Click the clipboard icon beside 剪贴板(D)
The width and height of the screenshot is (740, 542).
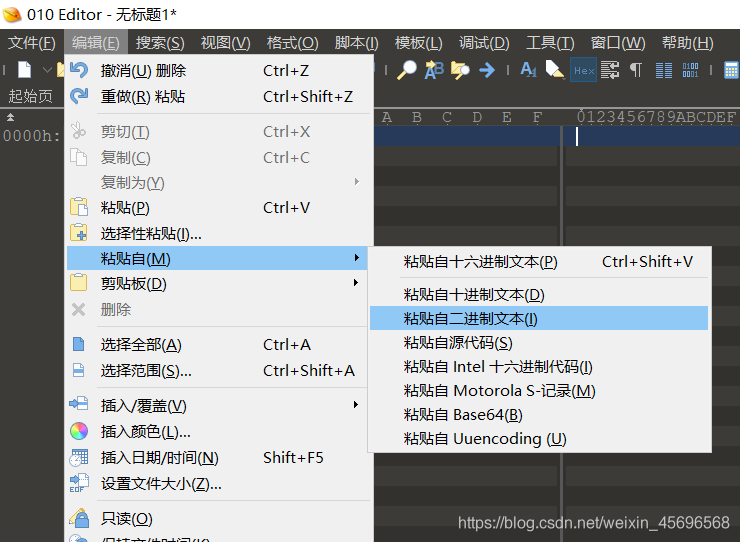(79, 282)
